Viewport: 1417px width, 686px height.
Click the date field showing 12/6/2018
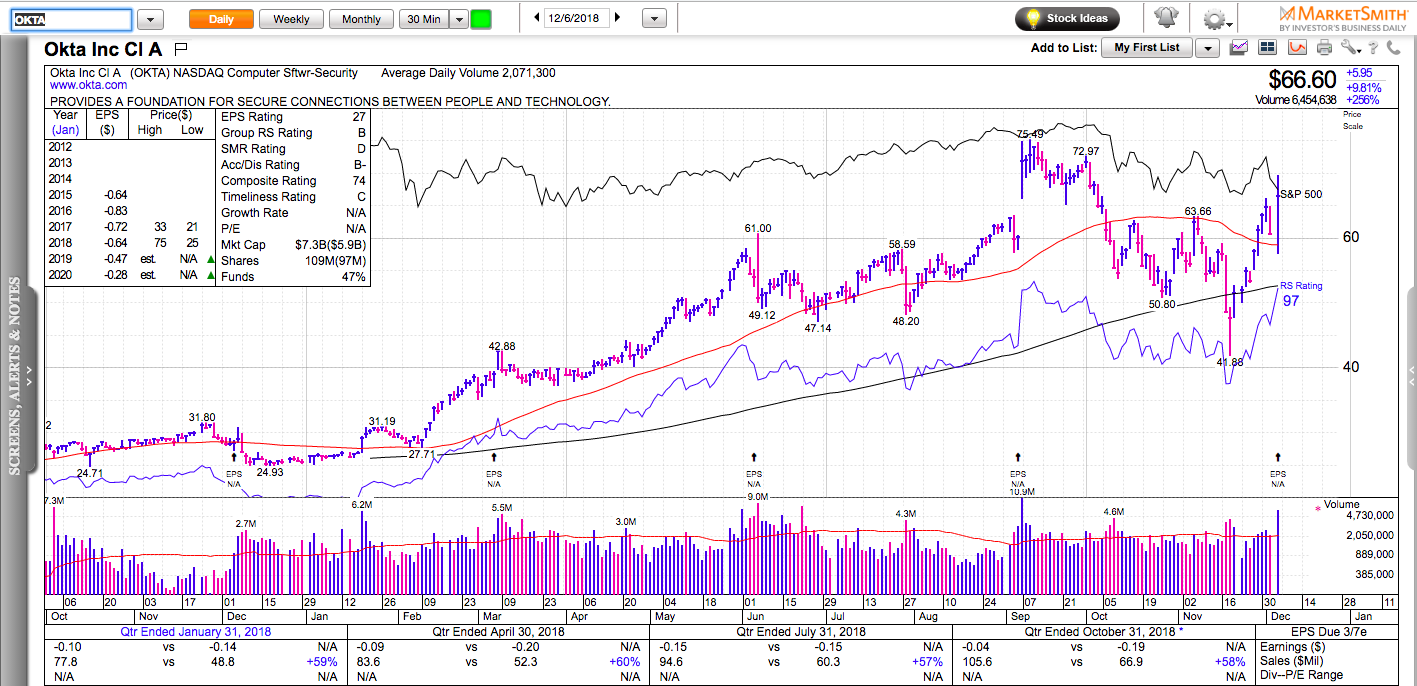(x=577, y=18)
